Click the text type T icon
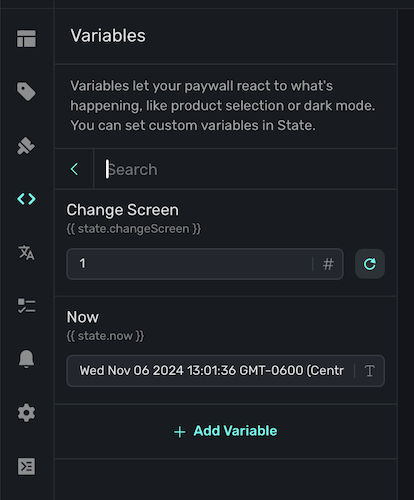This screenshot has height=500, width=414. pyautogui.click(x=370, y=371)
